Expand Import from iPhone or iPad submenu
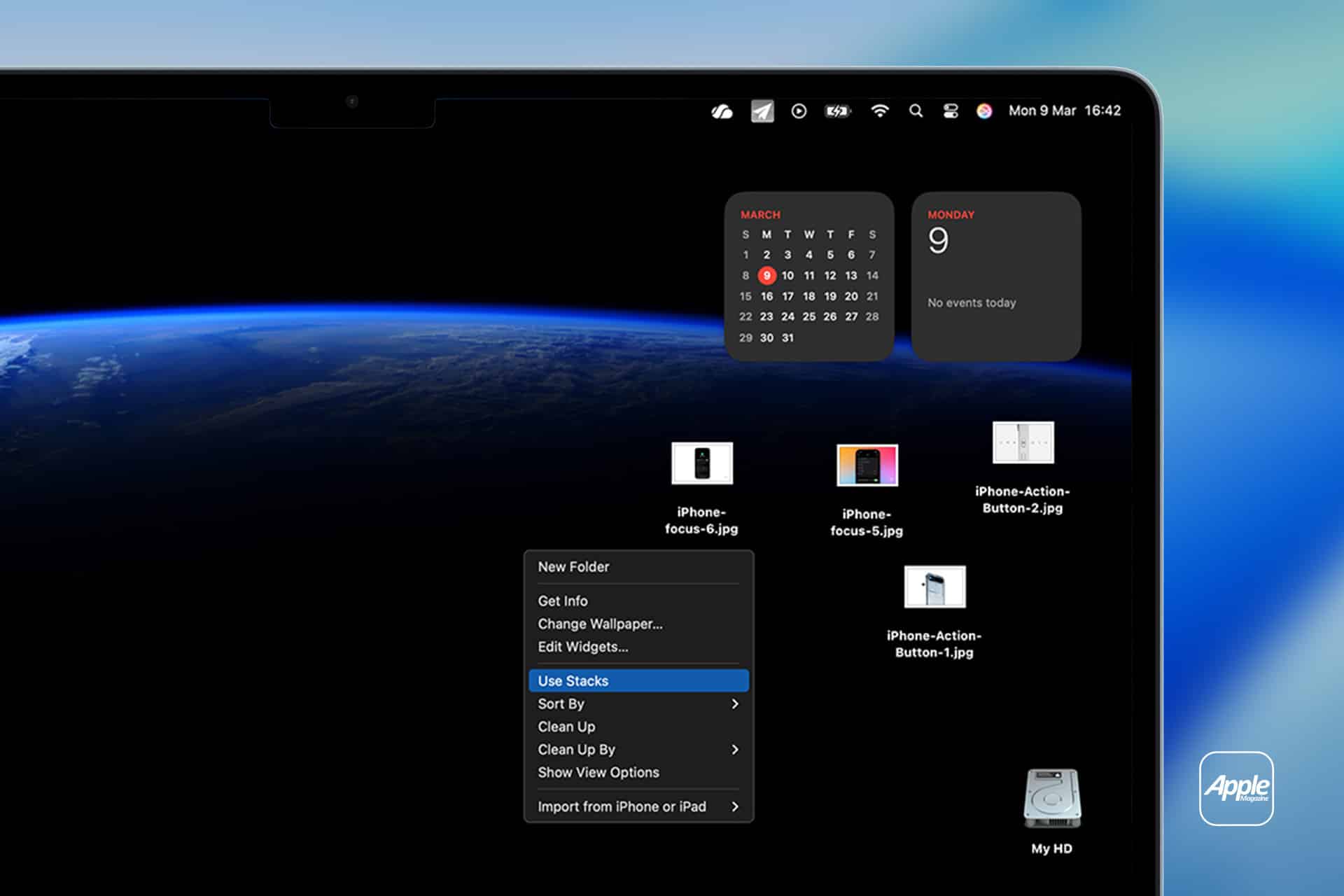This screenshot has width=1344, height=896. (x=639, y=806)
